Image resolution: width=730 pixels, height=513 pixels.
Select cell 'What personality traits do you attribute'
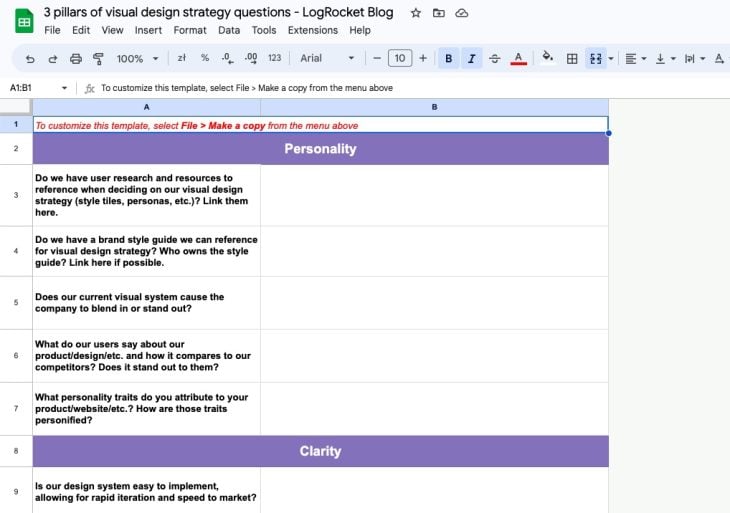point(147,409)
